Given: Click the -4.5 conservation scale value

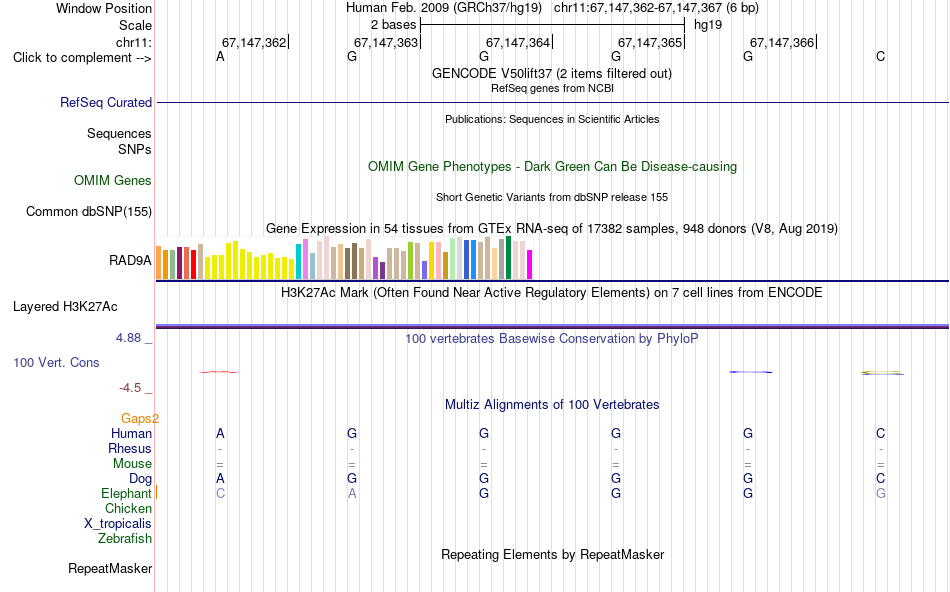Looking at the screenshot, I should (x=130, y=388).
